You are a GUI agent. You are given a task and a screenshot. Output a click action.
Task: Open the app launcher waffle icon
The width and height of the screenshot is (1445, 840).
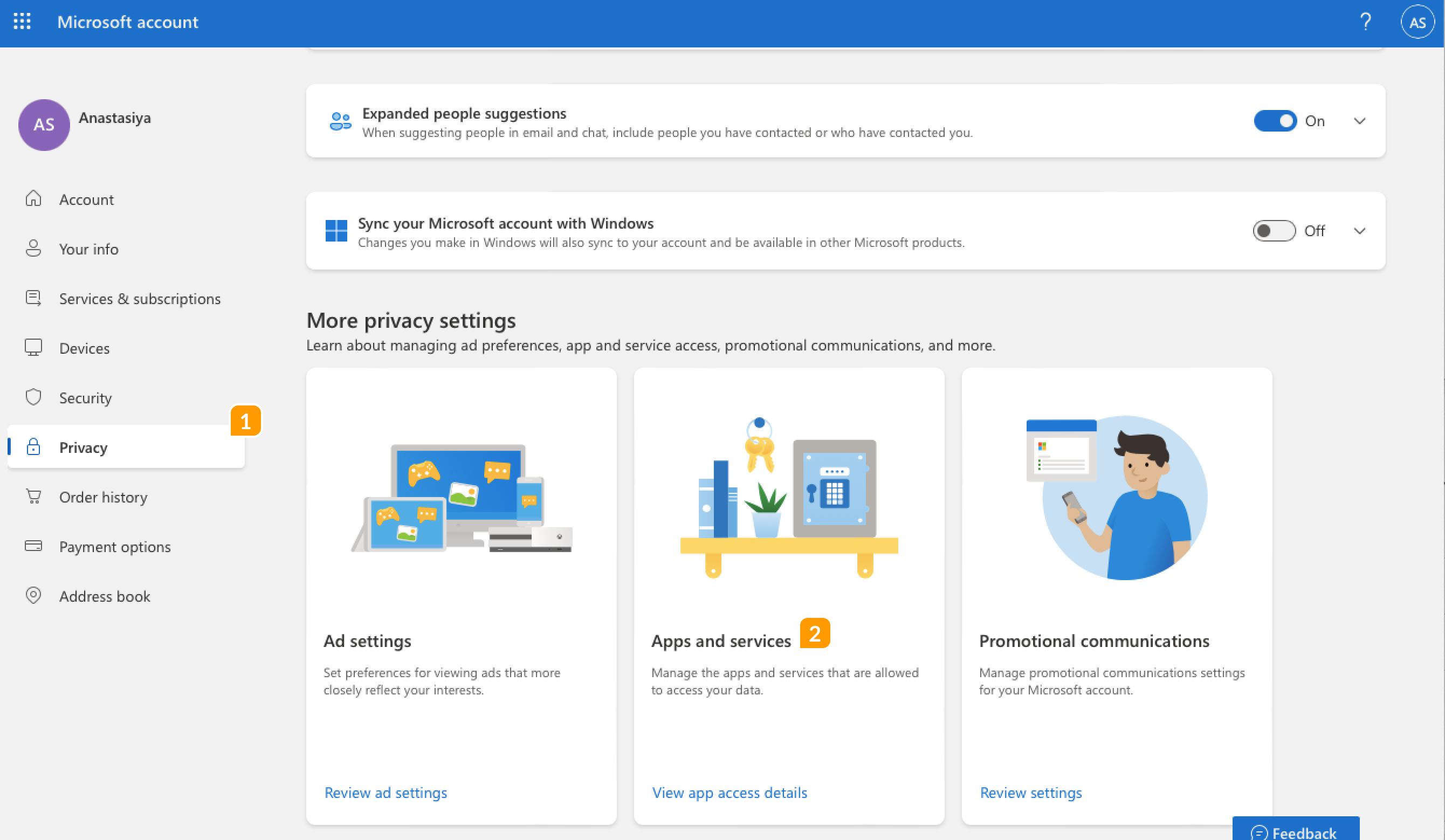pos(22,22)
